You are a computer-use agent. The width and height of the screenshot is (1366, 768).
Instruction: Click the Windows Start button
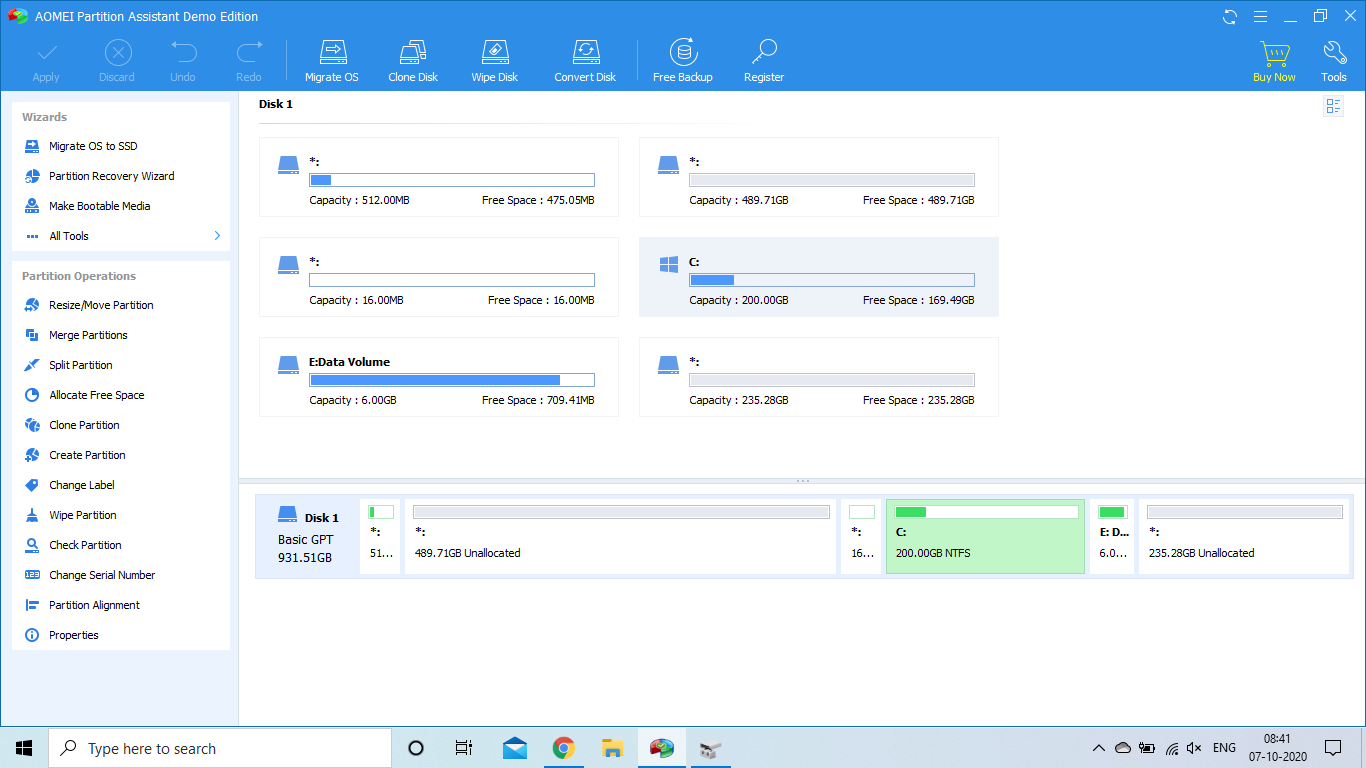coord(24,748)
